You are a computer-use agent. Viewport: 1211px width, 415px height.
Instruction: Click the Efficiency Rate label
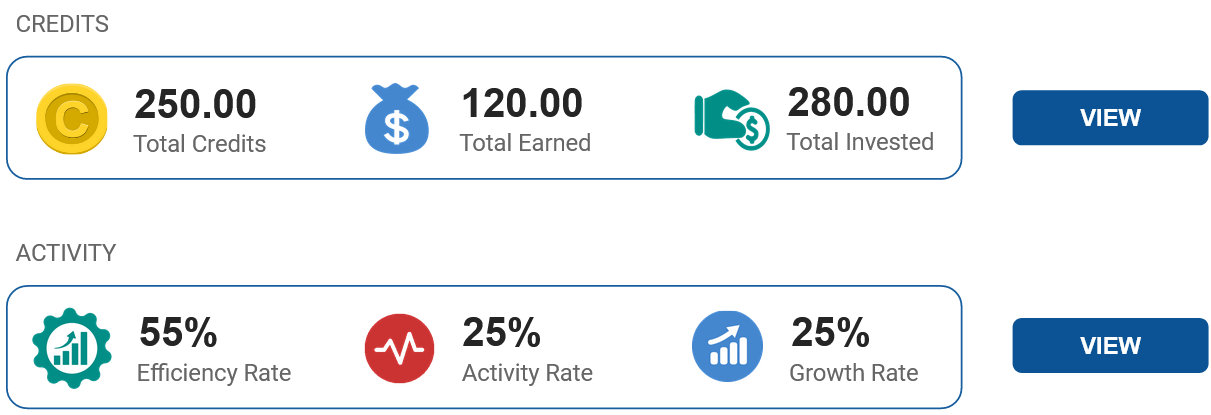(x=214, y=374)
